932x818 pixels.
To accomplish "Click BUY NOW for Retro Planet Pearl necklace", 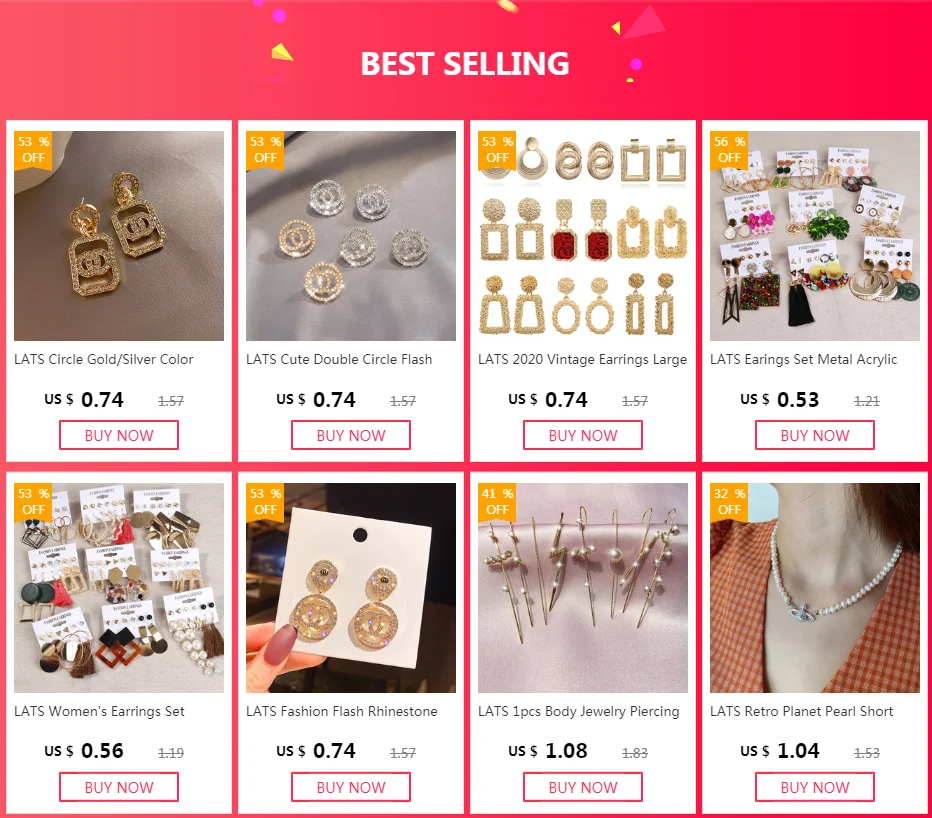I will pyautogui.click(x=815, y=787).
